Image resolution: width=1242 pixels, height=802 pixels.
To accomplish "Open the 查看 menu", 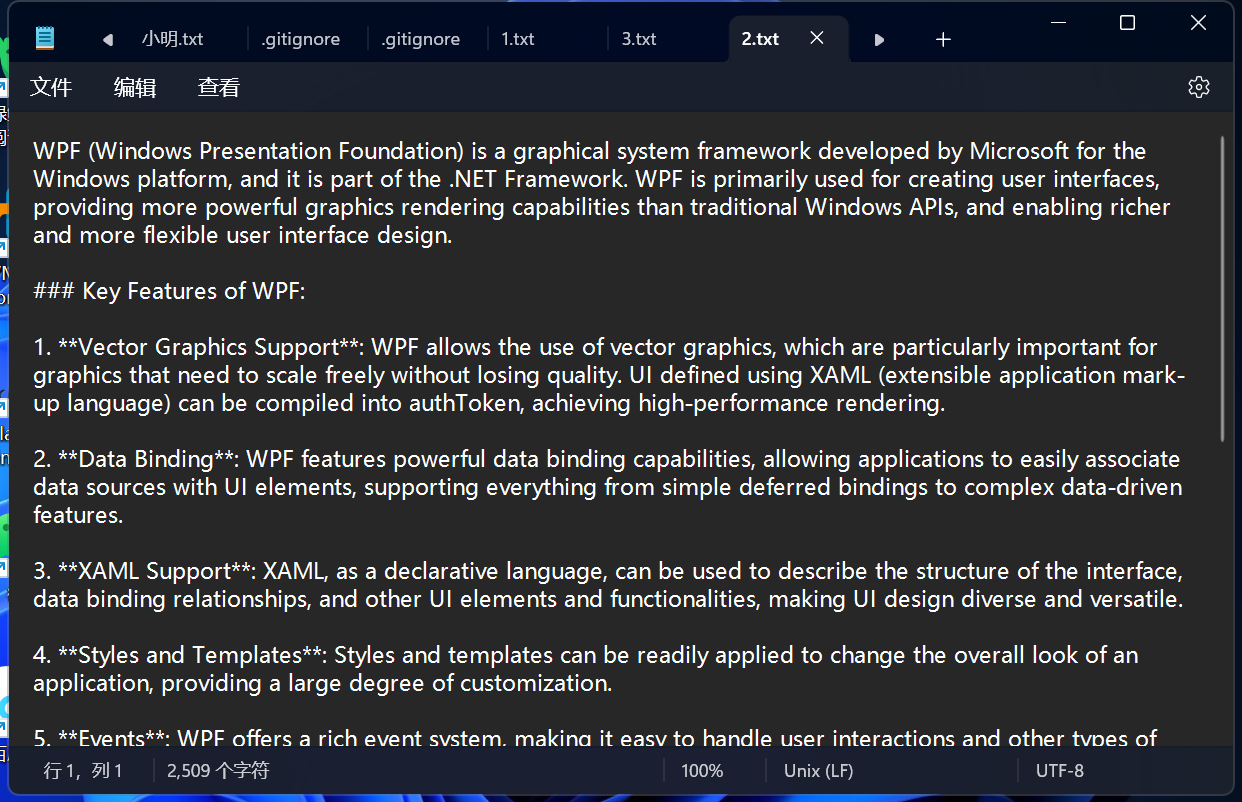I will coord(219,87).
